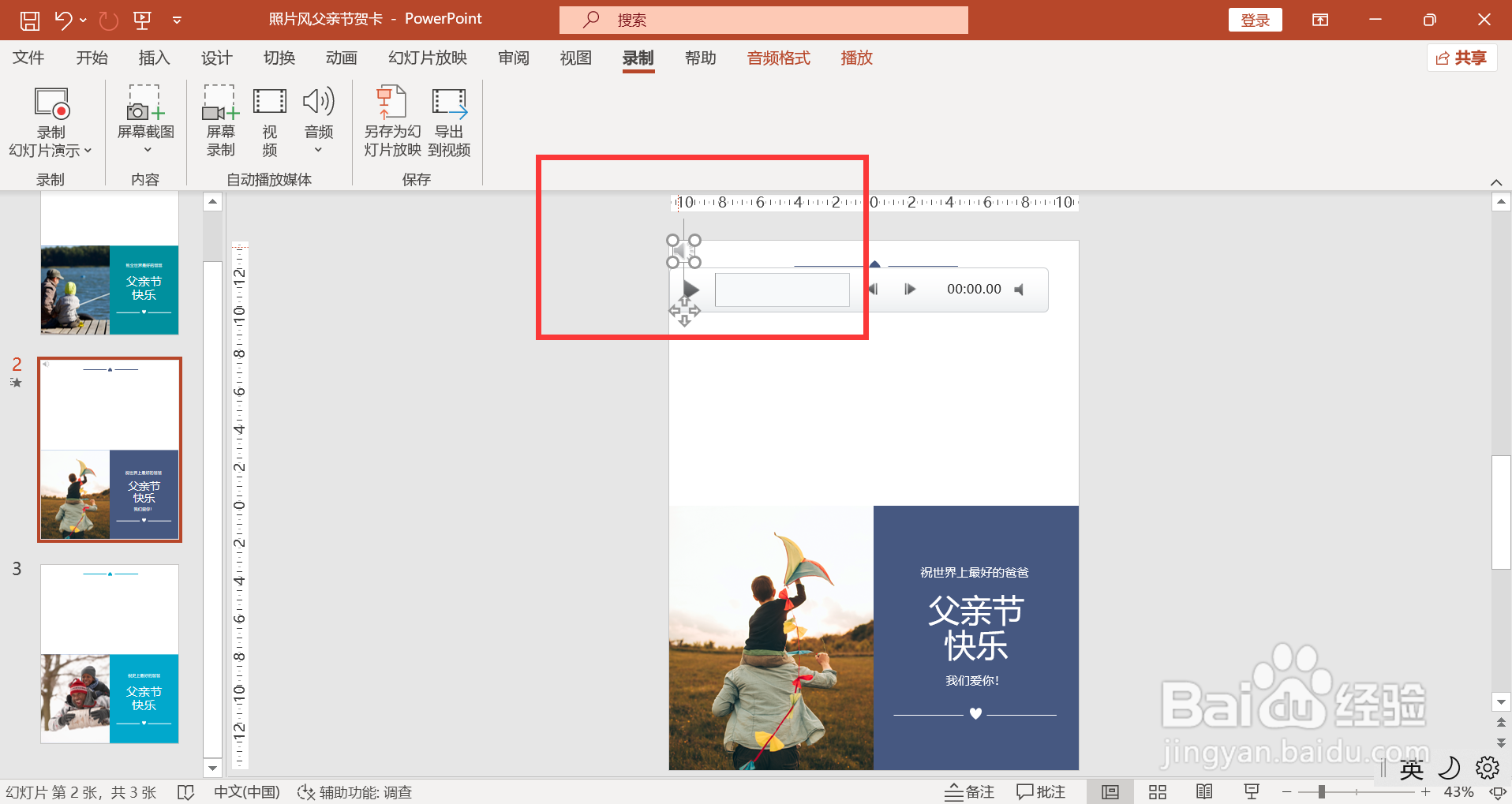Go to next slide via double-down arrow

click(x=1500, y=742)
